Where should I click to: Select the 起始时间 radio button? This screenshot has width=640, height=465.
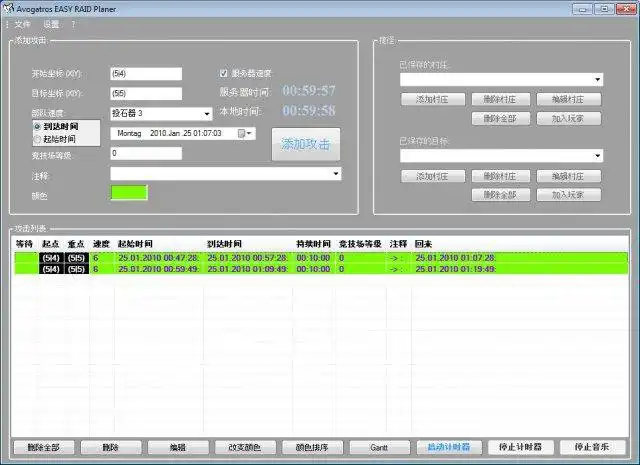pyautogui.click(x=37, y=139)
